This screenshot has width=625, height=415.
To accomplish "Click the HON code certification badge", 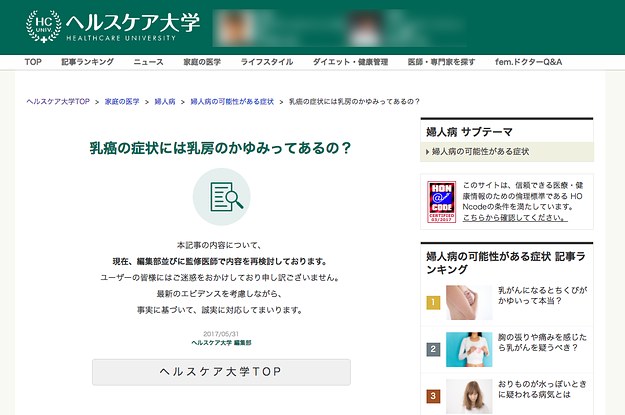I will [x=441, y=201].
